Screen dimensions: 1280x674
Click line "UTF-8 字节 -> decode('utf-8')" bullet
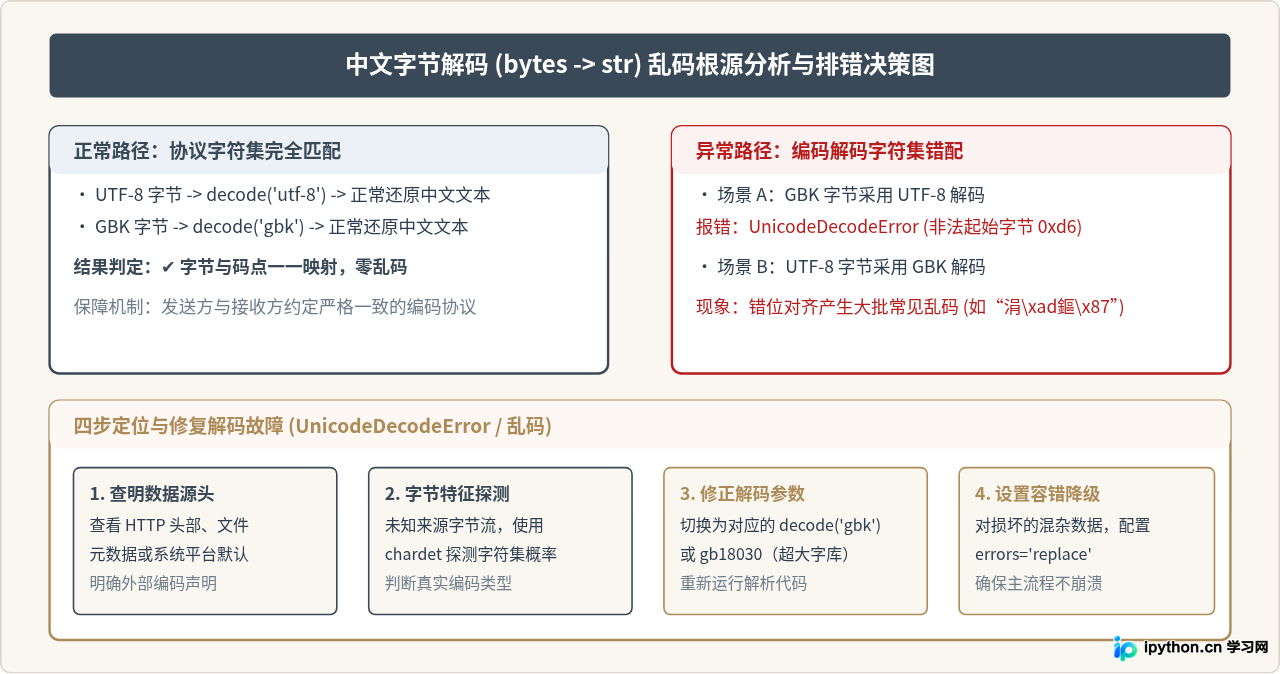283,195
